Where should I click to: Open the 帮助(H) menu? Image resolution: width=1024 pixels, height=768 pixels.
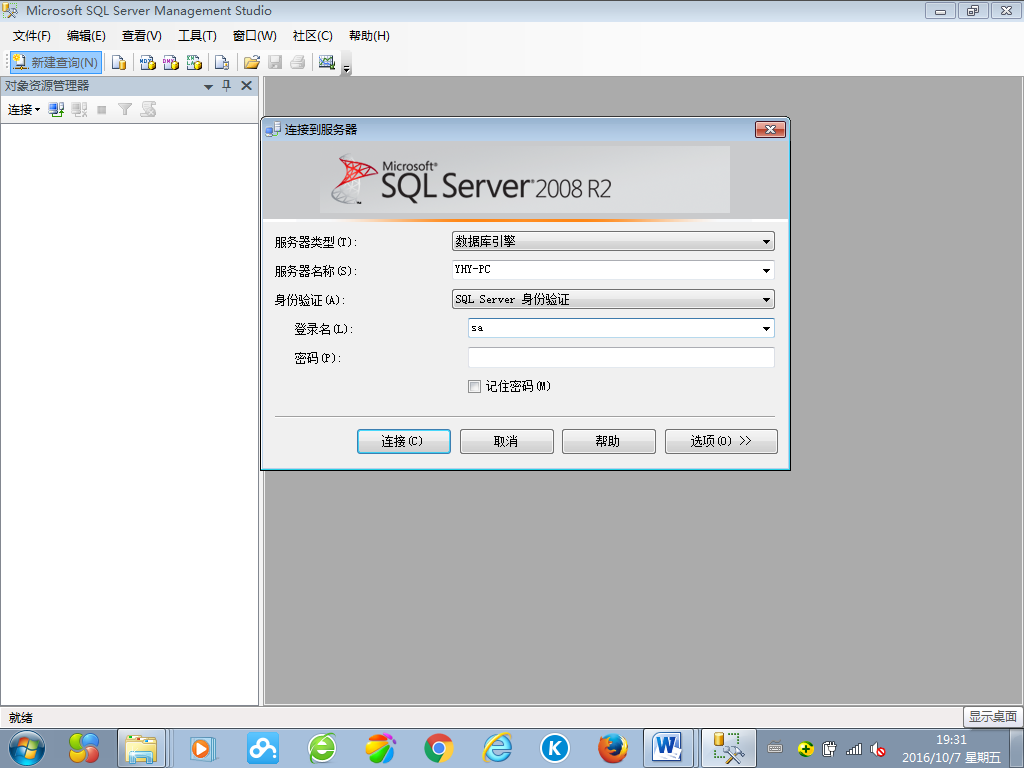369,36
